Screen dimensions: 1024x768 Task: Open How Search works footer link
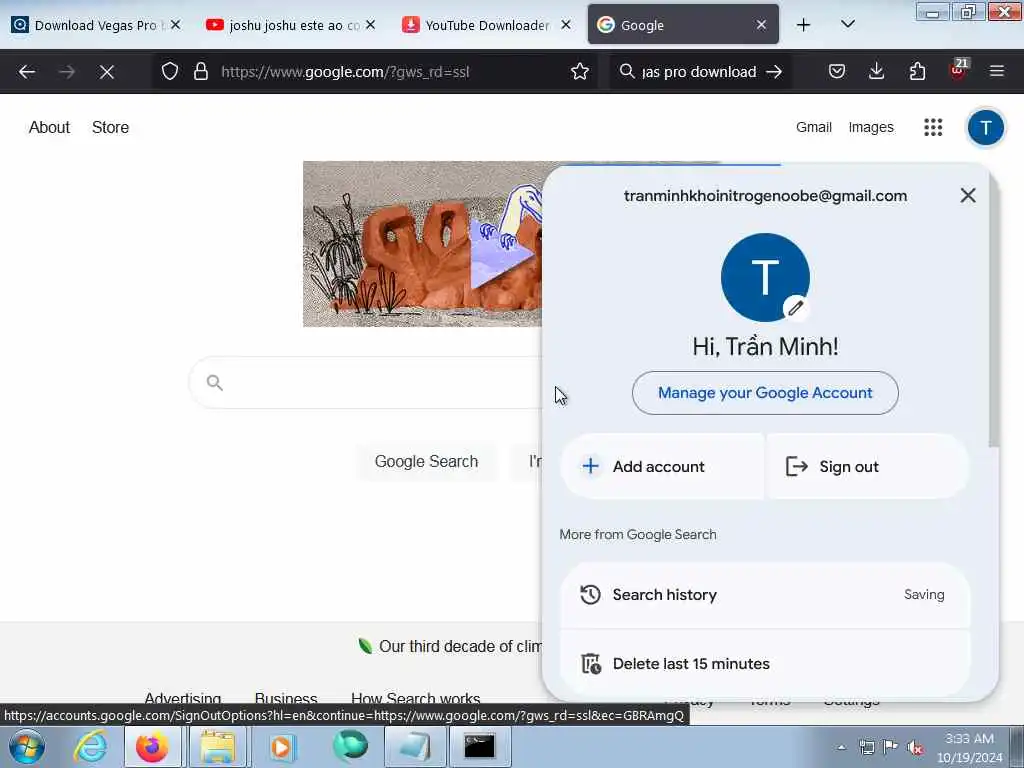coord(415,698)
